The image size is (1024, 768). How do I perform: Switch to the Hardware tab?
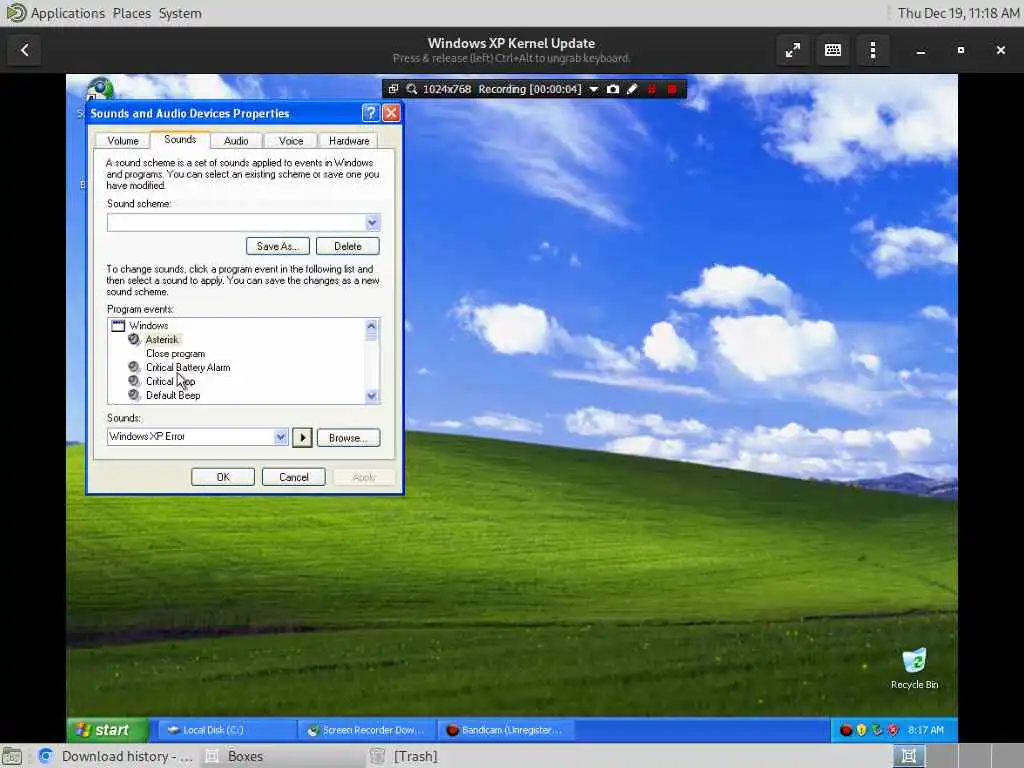(x=349, y=141)
